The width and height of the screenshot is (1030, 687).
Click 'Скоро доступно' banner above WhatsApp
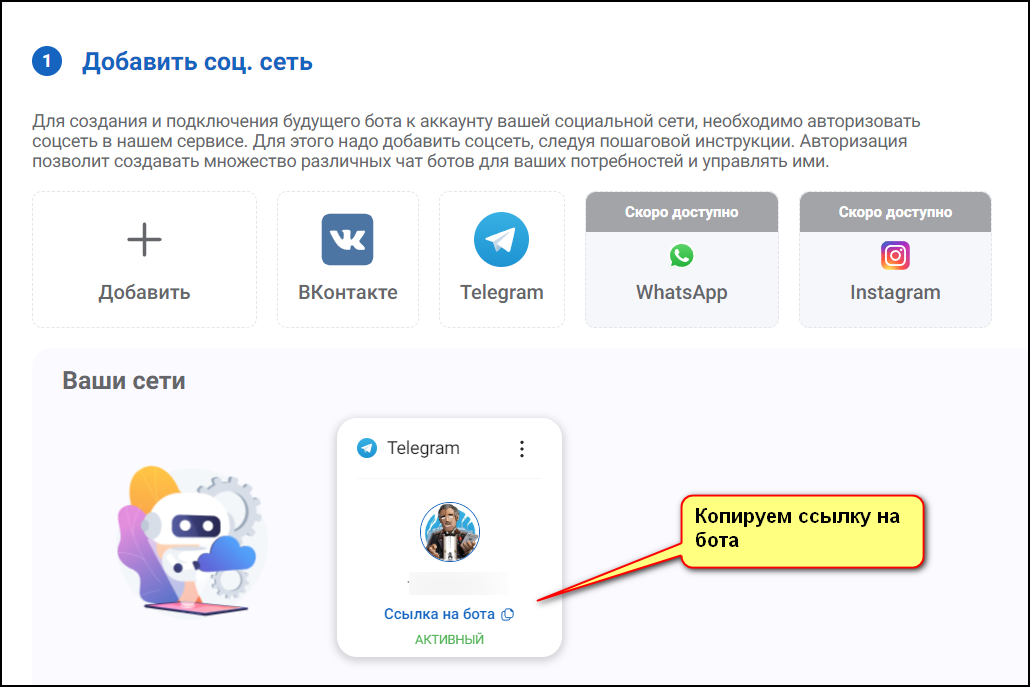point(682,212)
